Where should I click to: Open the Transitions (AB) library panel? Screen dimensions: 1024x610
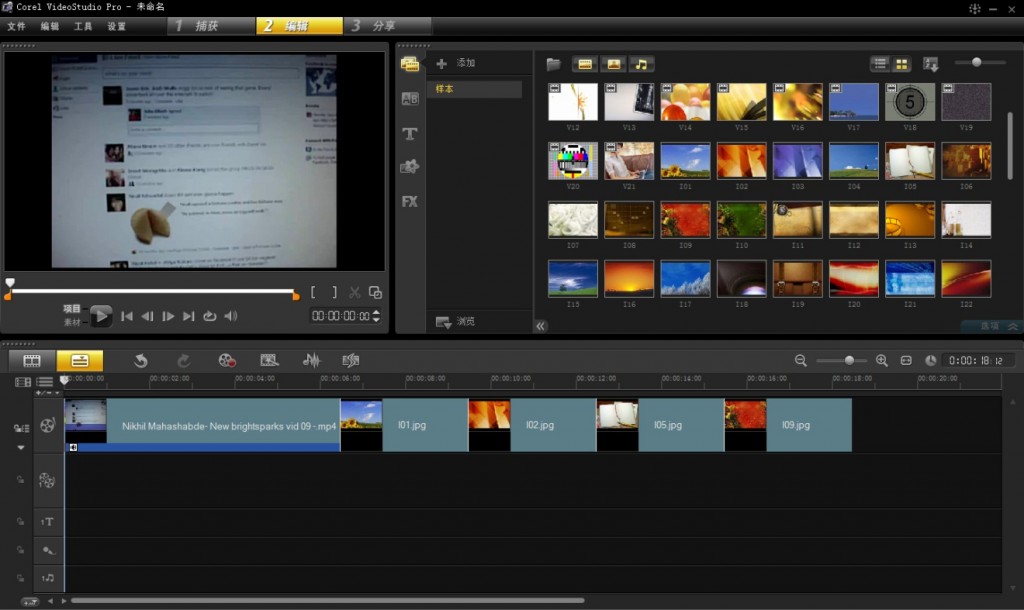click(410, 98)
